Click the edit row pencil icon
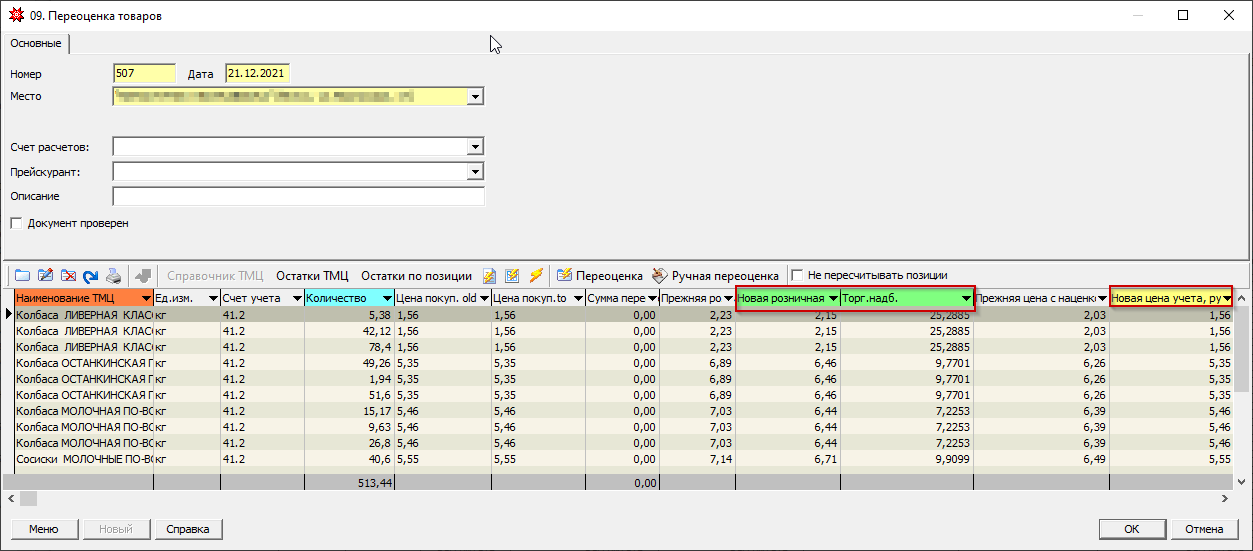Screen dimensions: 1253x551 [x=45, y=276]
